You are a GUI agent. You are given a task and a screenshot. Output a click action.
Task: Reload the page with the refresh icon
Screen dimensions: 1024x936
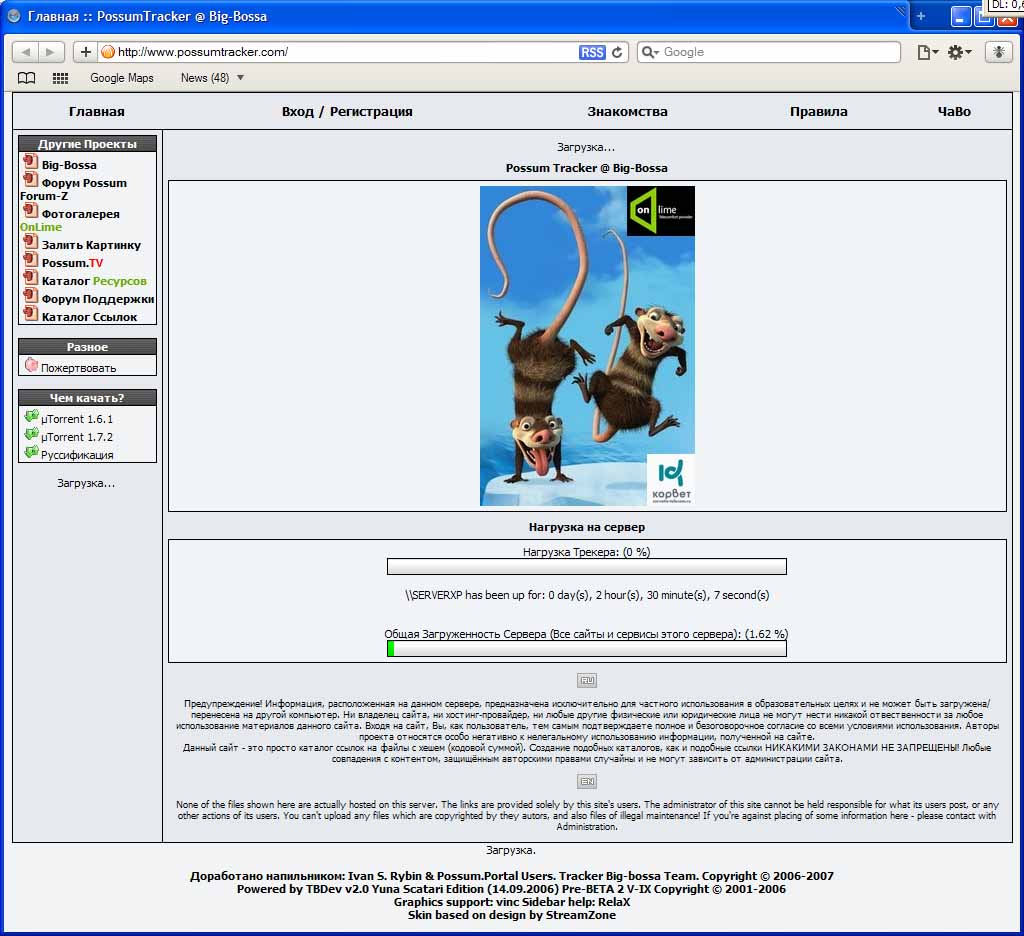pyautogui.click(x=617, y=52)
